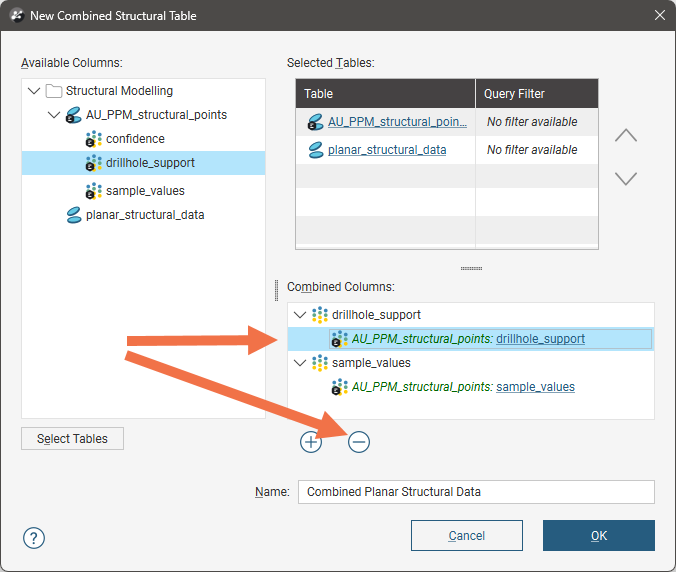Collapse the AU_PPM_structural_points tree node
The height and width of the screenshot is (572, 676).
coord(55,115)
